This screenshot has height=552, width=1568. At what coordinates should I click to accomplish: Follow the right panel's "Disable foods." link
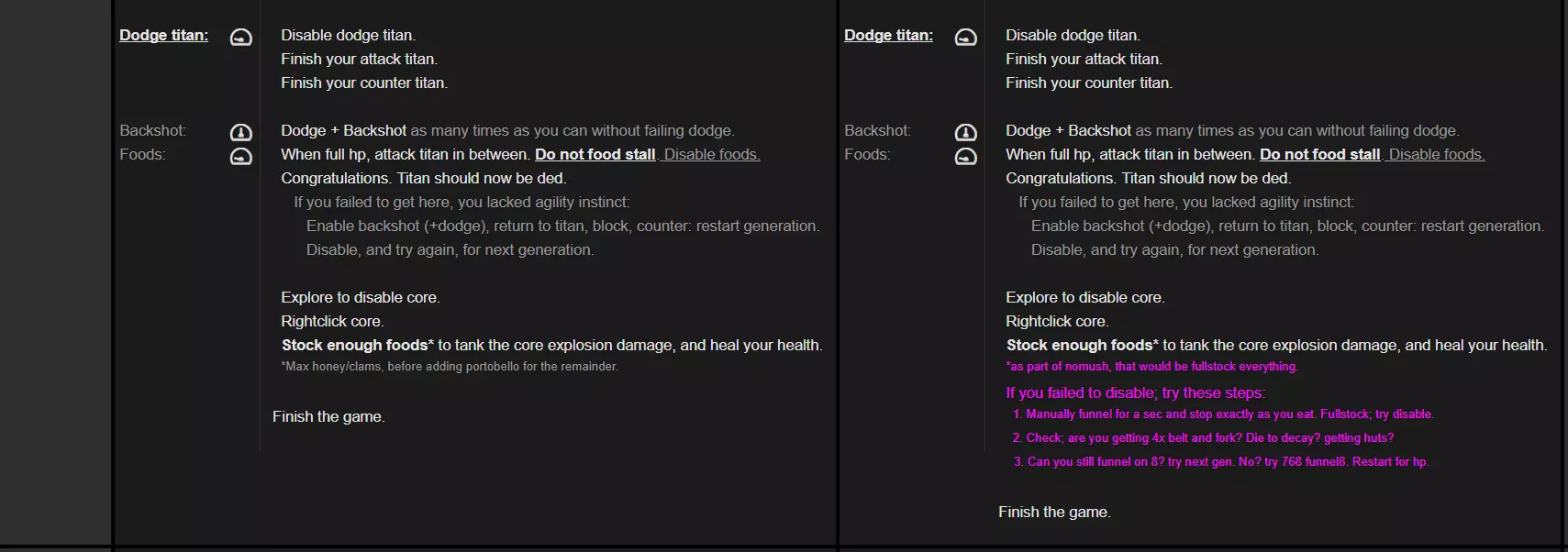pos(1437,154)
